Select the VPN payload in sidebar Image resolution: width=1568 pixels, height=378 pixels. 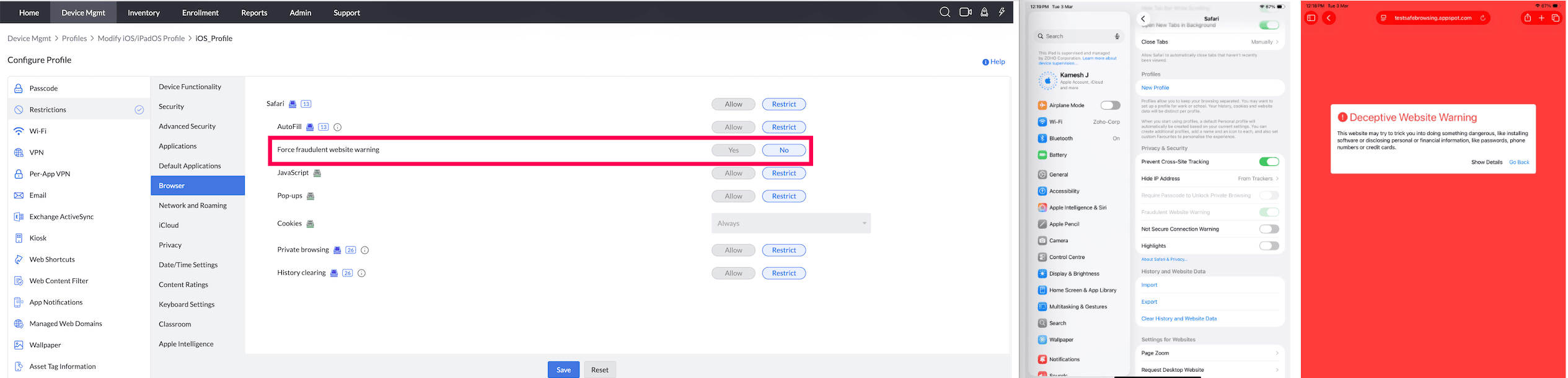(79, 152)
